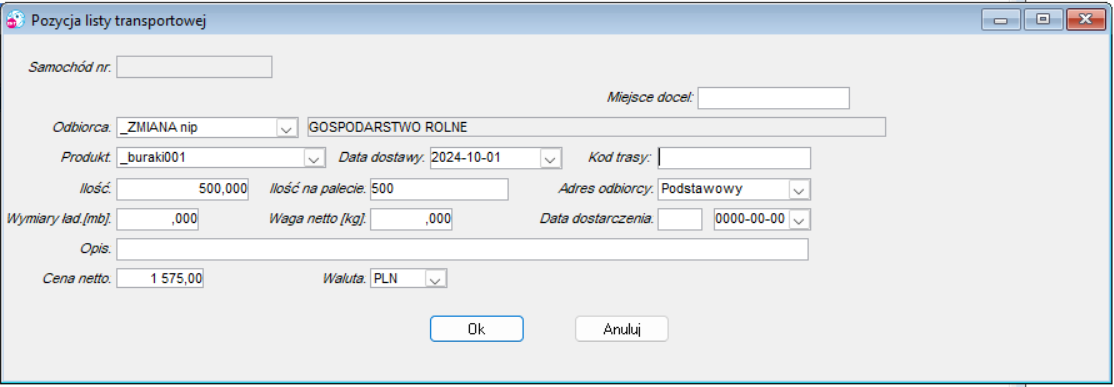This screenshot has height=387, width=1114.
Task: Focus the Miejsce docel input field
Action: [x=774, y=97]
